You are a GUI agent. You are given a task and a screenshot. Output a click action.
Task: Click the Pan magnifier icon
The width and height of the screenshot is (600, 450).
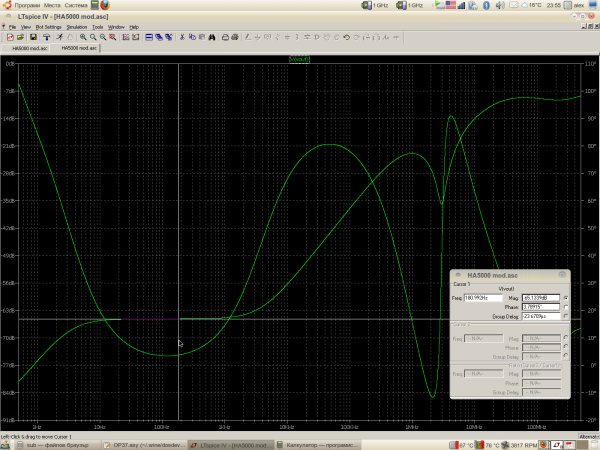[x=93, y=37]
